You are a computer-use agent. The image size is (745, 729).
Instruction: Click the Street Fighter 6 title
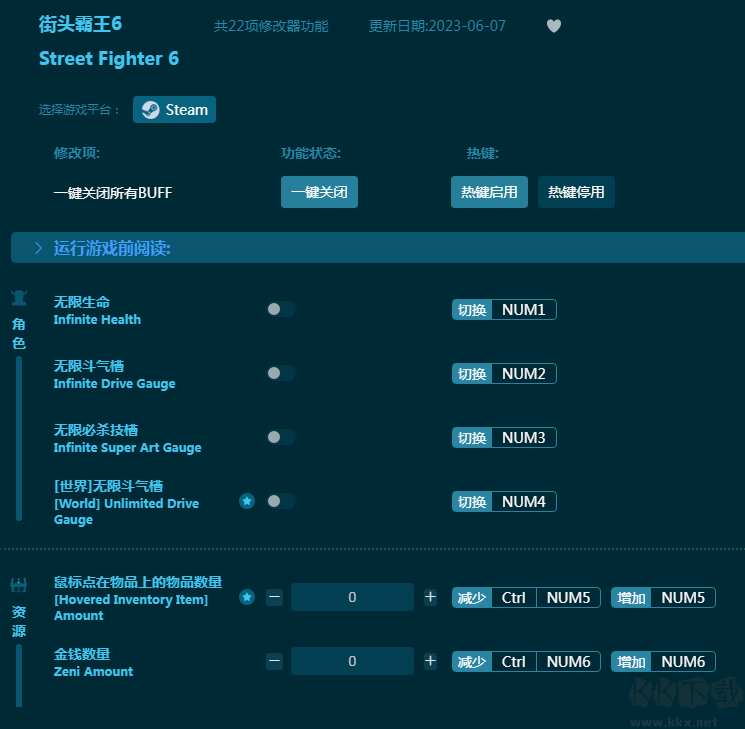pos(109,58)
